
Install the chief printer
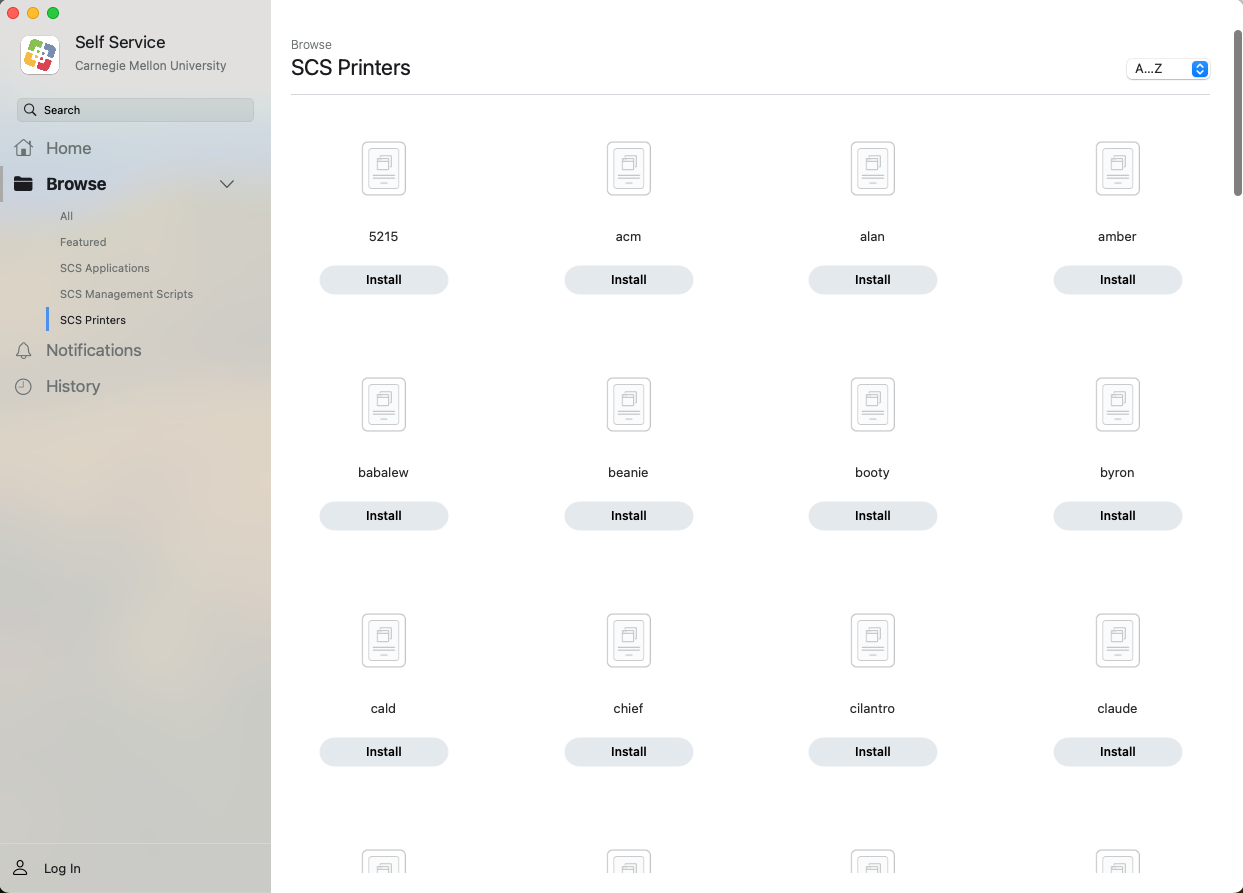(629, 752)
